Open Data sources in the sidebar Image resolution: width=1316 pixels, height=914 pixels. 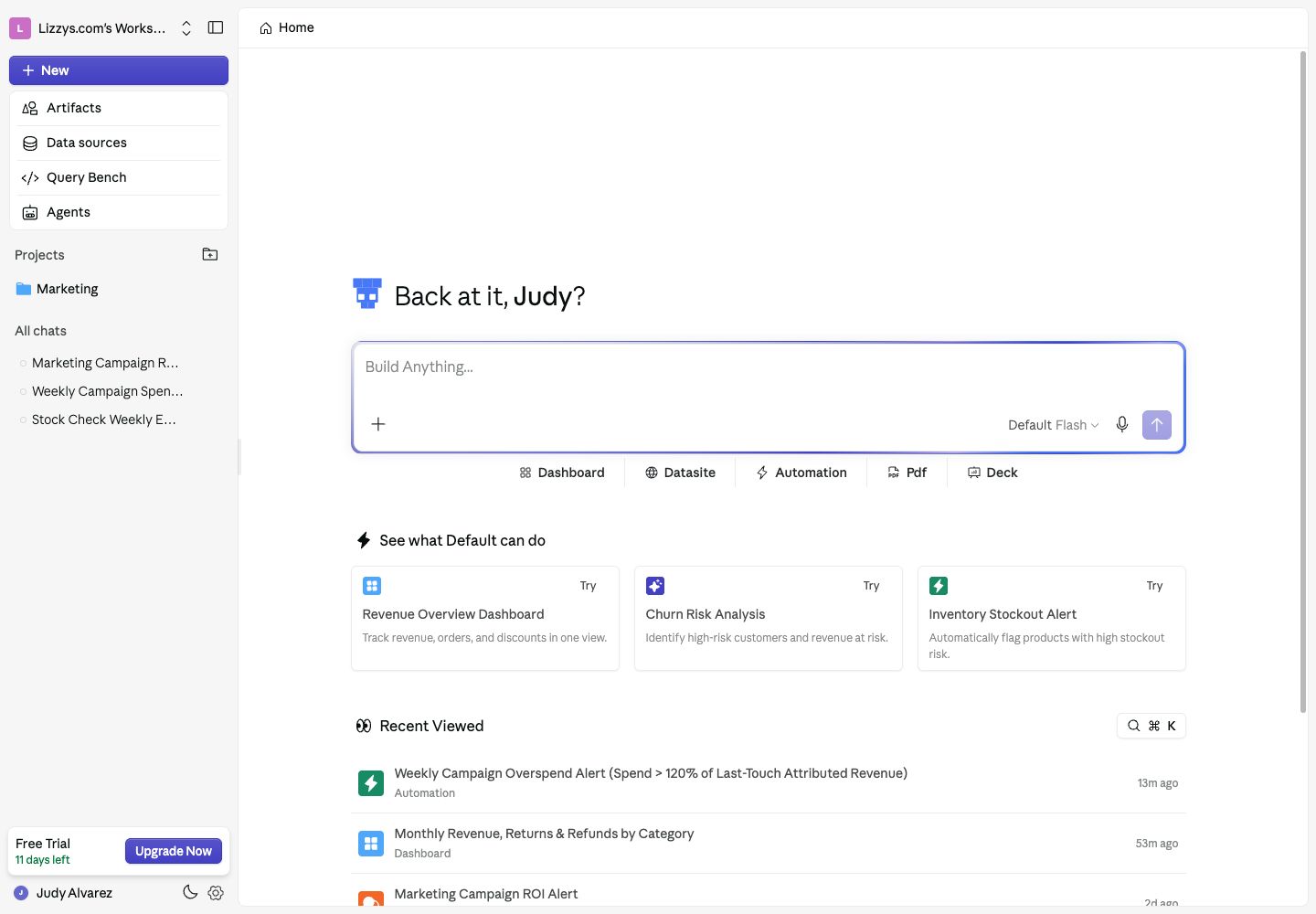click(x=119, y=143)
